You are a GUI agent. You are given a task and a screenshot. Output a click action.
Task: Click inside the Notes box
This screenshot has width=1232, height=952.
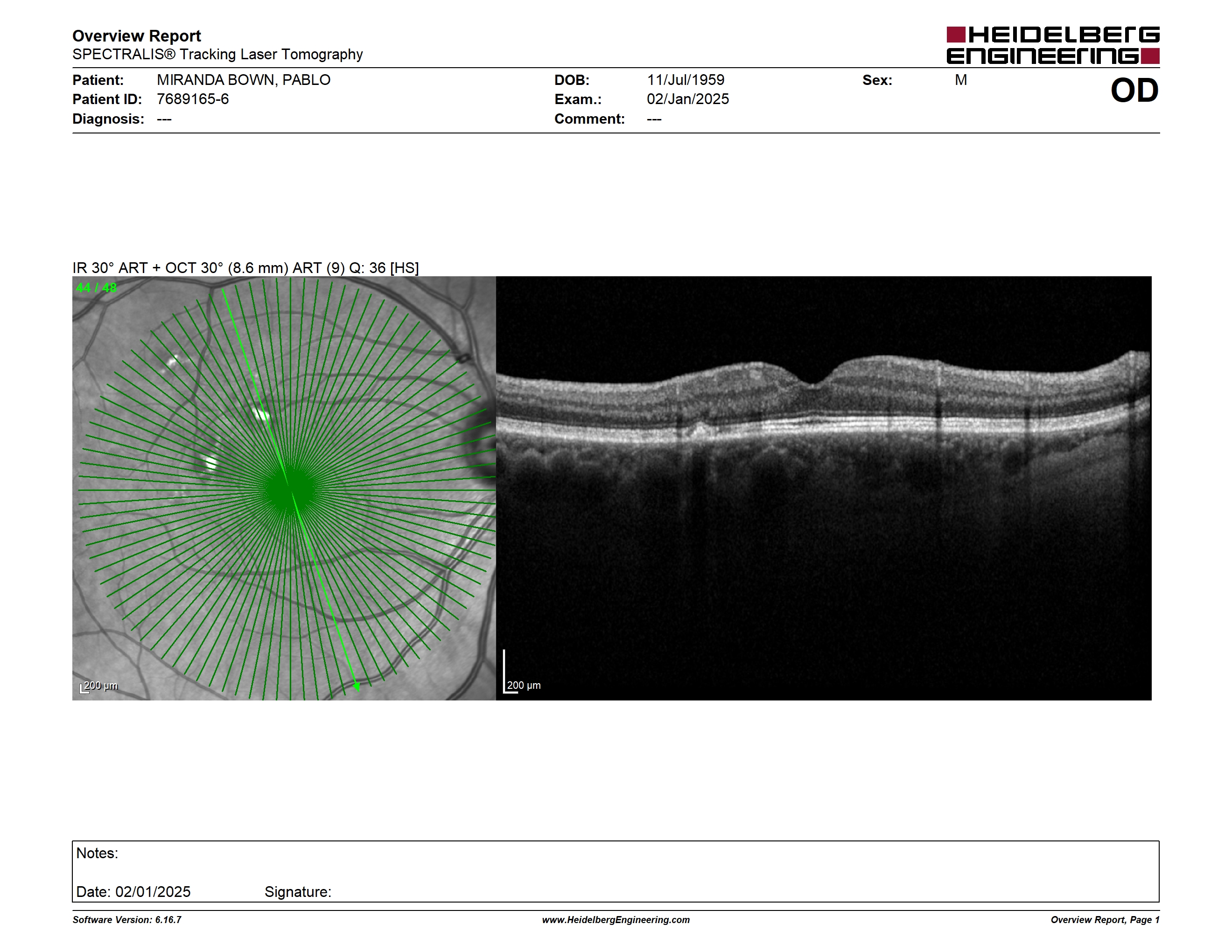click(x=616, y=871)
